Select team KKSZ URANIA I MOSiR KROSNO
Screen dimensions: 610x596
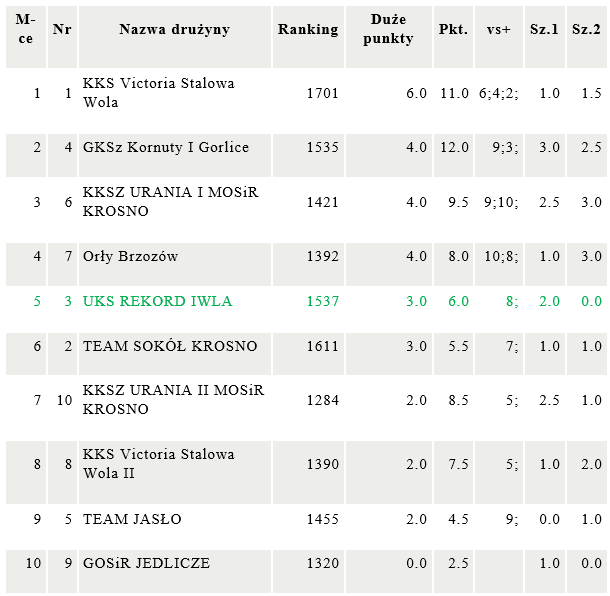pyautogui.click(x=170, y=202)
